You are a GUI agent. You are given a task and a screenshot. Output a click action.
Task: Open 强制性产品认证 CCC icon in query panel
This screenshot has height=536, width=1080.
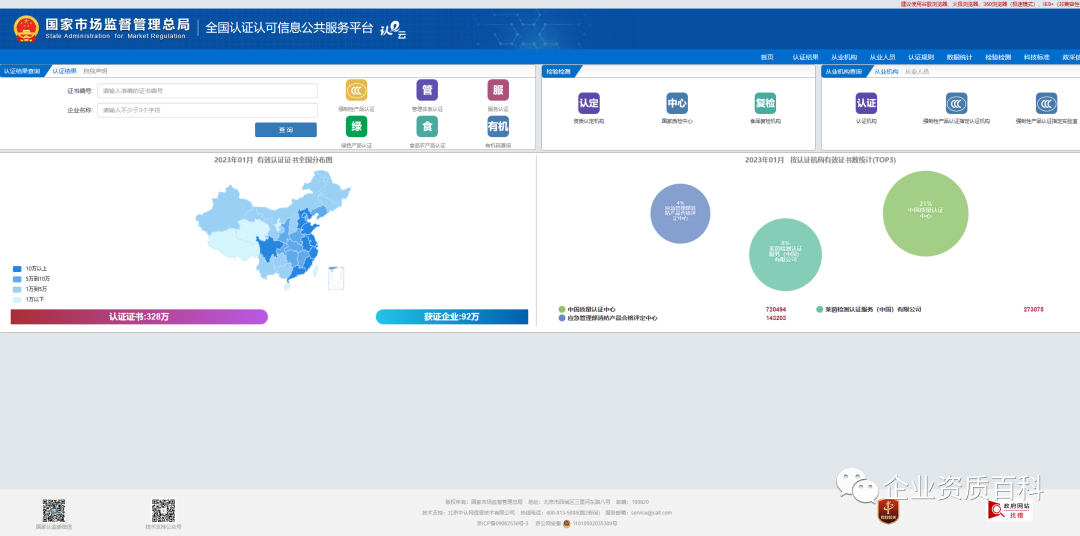(356, 90)
